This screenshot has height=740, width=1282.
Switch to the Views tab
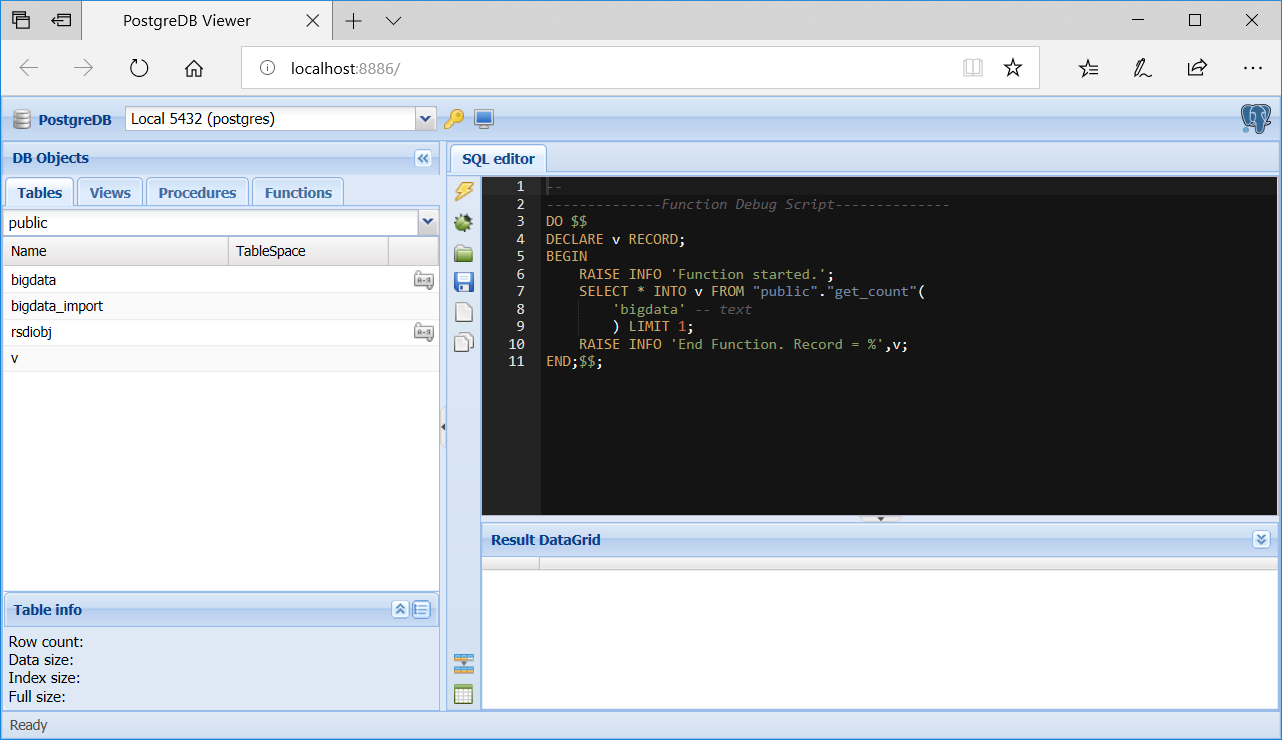[110, 193]
